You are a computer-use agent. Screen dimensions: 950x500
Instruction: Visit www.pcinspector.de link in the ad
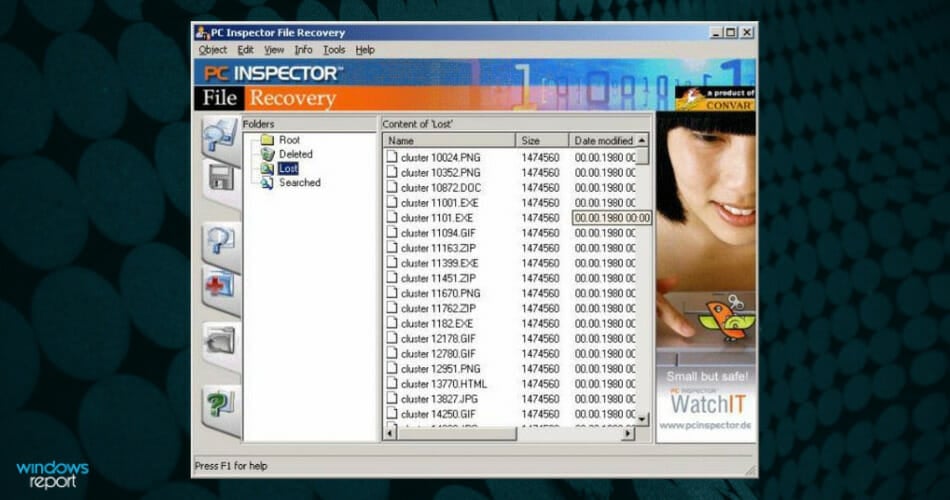705,425
